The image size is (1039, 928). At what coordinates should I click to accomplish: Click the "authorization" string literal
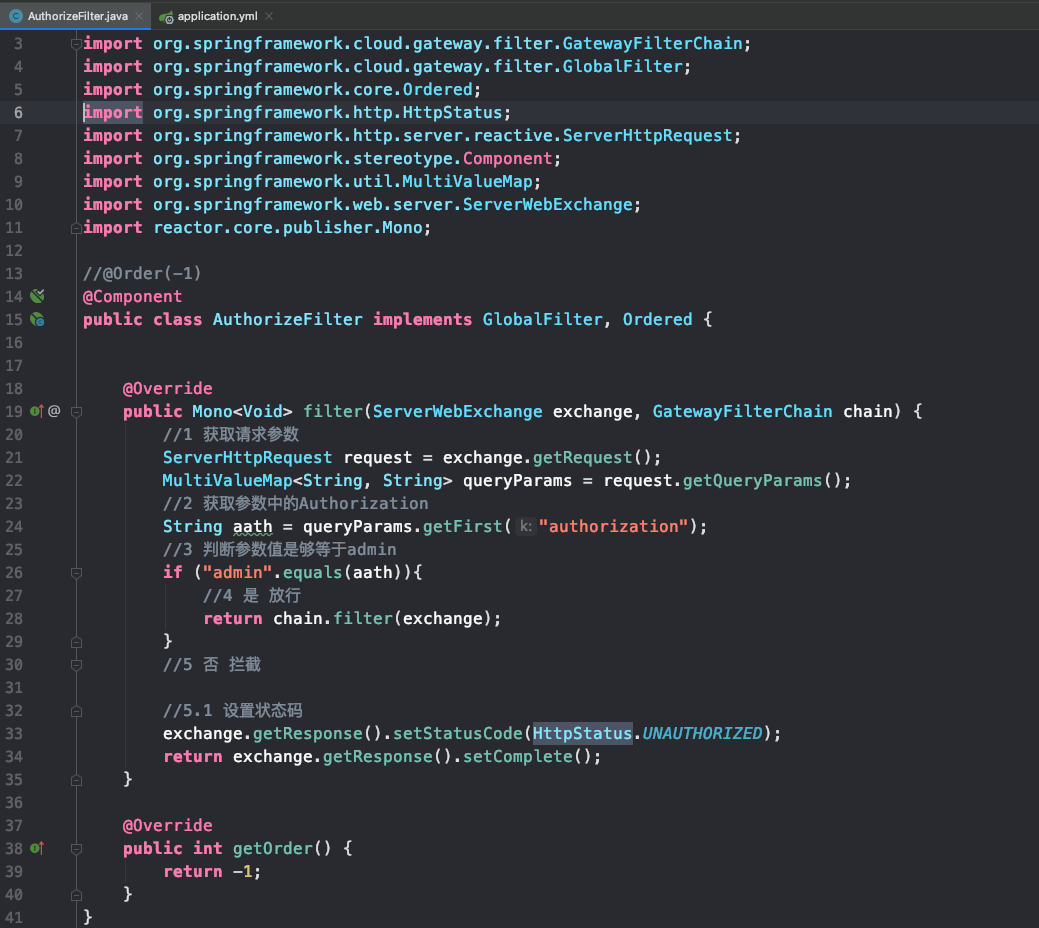(x=614, y=526)
